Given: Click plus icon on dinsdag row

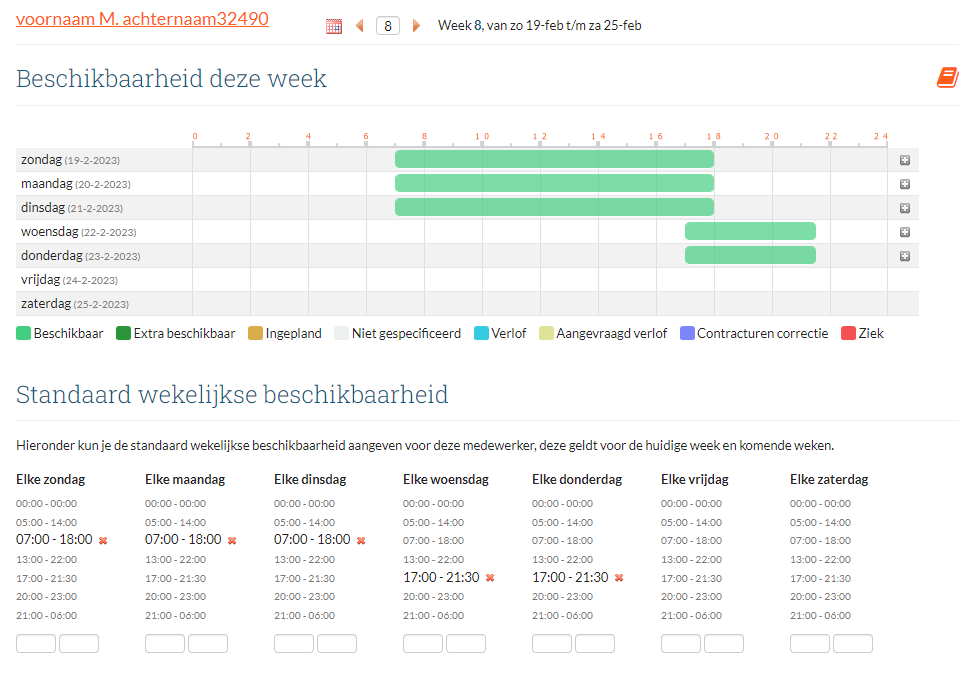Looking at the screenshot, I should [x=904, y=208].
